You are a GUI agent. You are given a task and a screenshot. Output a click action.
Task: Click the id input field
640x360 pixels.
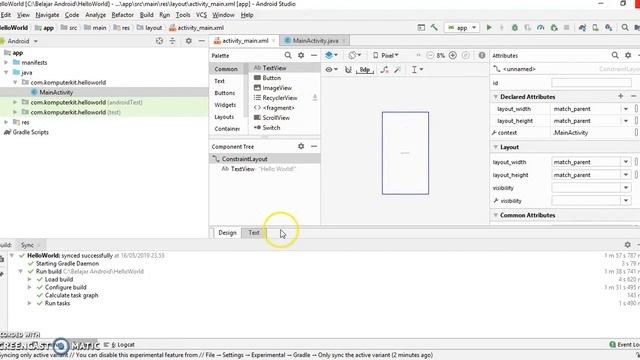pos(591,83)
